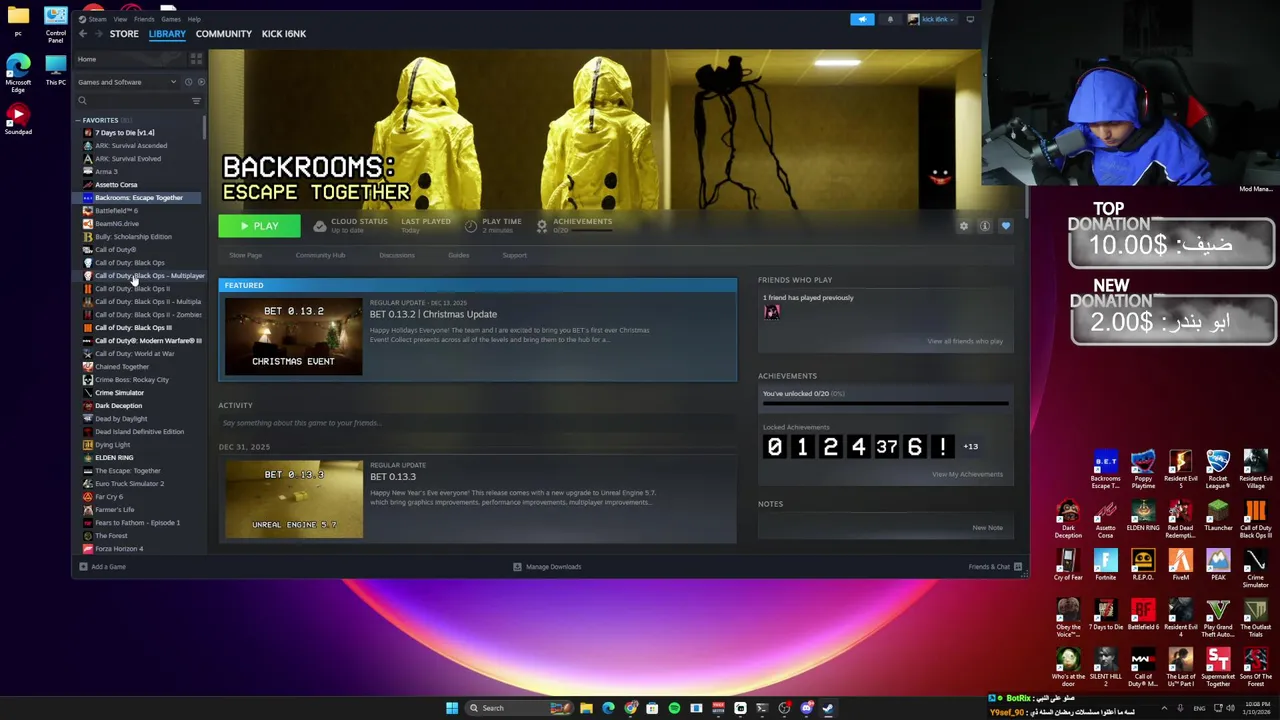
Task: Toggle favorite heart icon for Backrooms
Action: [1006, 226]
